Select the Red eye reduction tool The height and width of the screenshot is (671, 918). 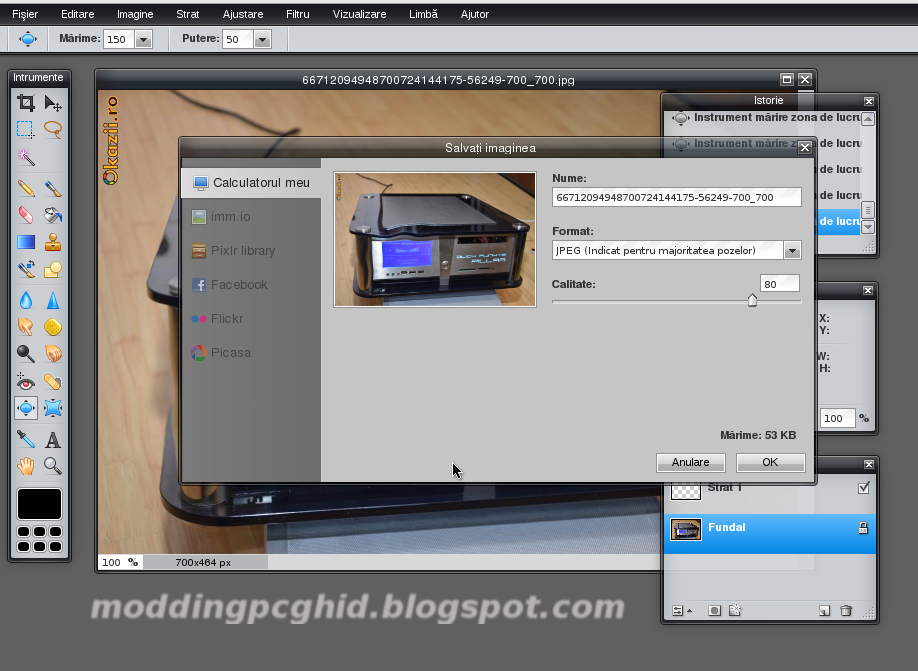(x=25, y=381)
